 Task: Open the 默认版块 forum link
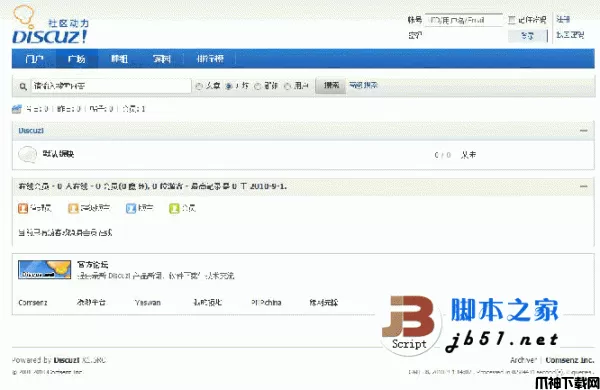click(58, 154)
